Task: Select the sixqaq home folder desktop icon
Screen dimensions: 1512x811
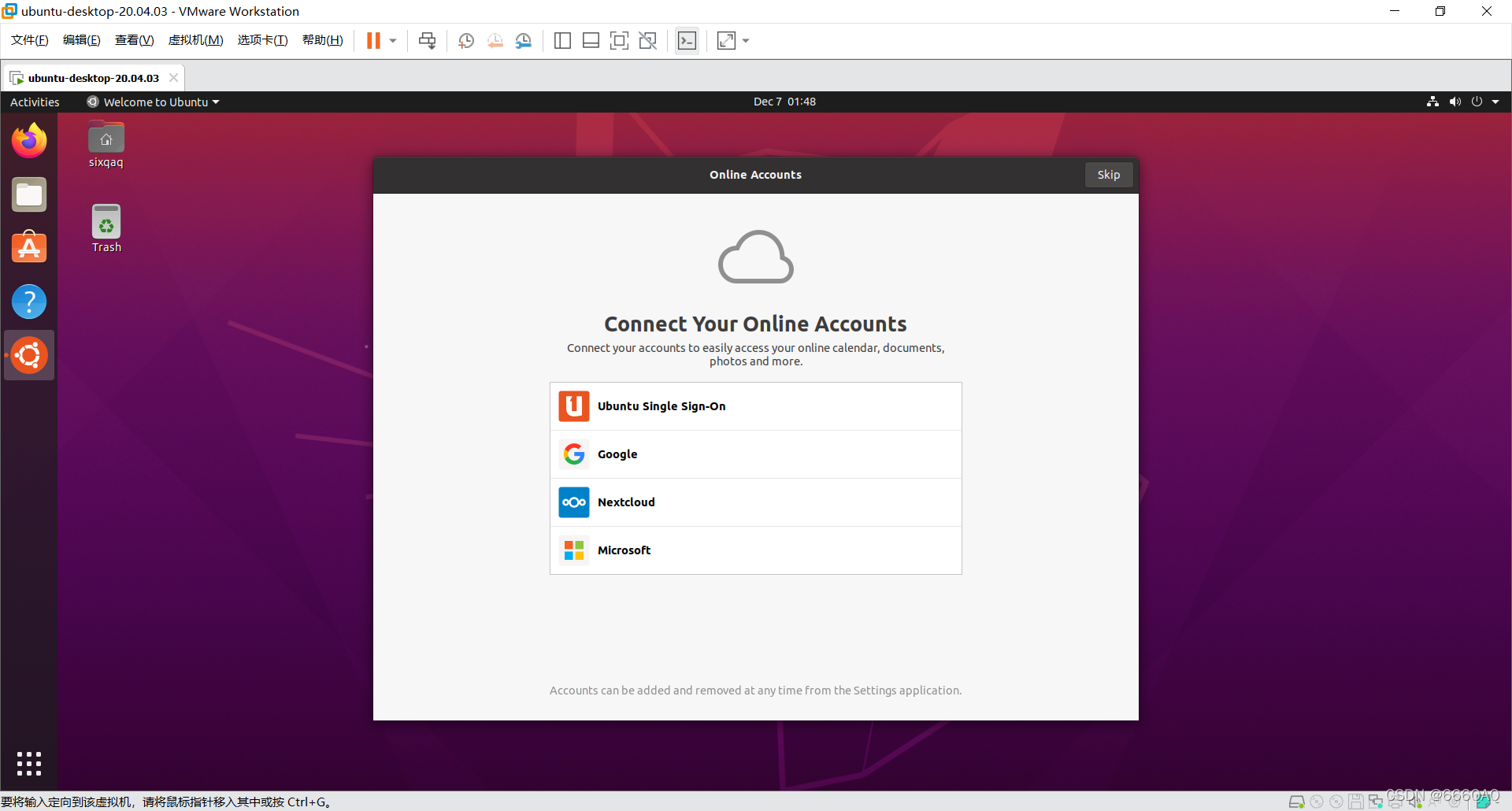Action: tap(106, 145)
